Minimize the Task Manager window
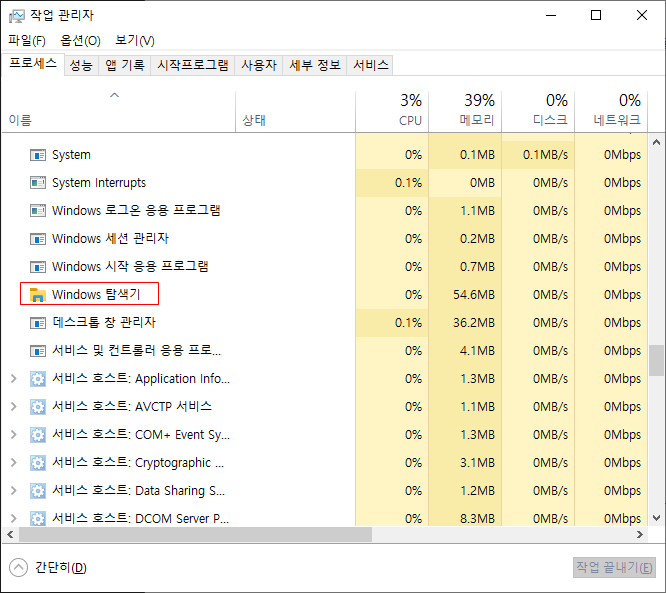 pos(551,16)
